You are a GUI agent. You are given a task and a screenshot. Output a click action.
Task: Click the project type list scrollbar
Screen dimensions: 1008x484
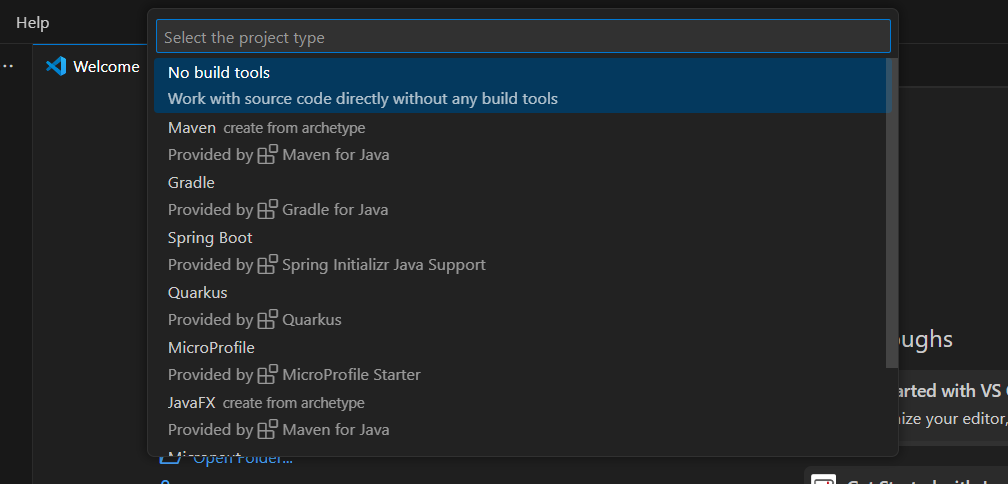point(892,212)
